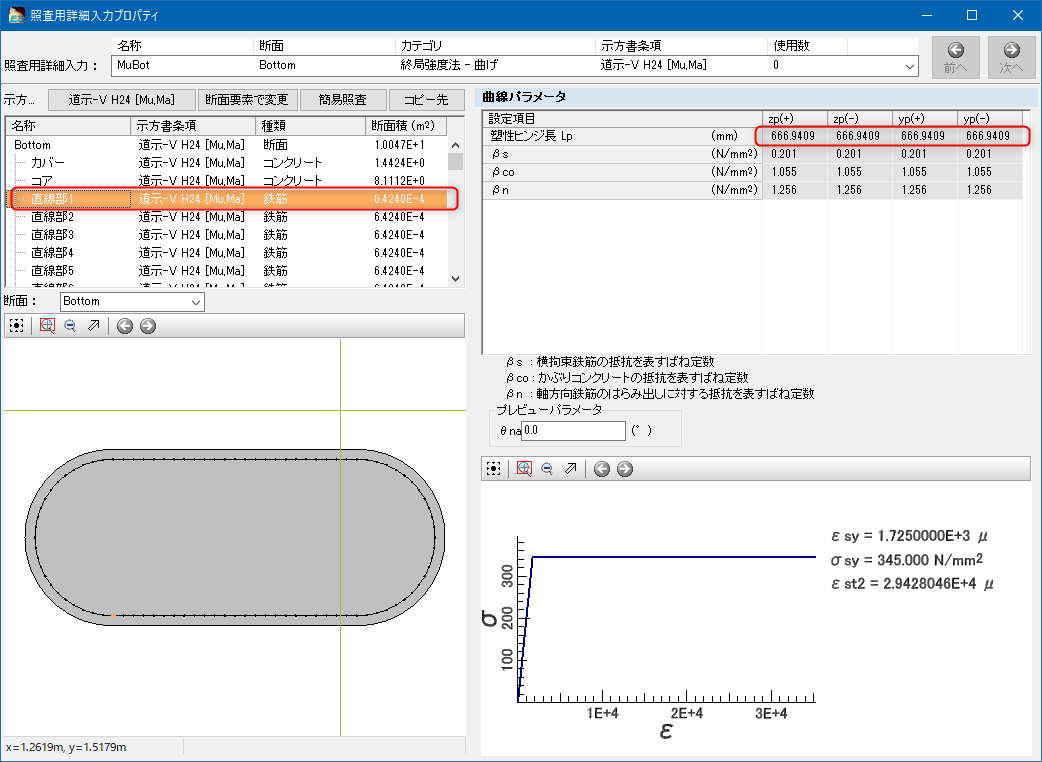Click the 断面積 column header

coord(404,126)
